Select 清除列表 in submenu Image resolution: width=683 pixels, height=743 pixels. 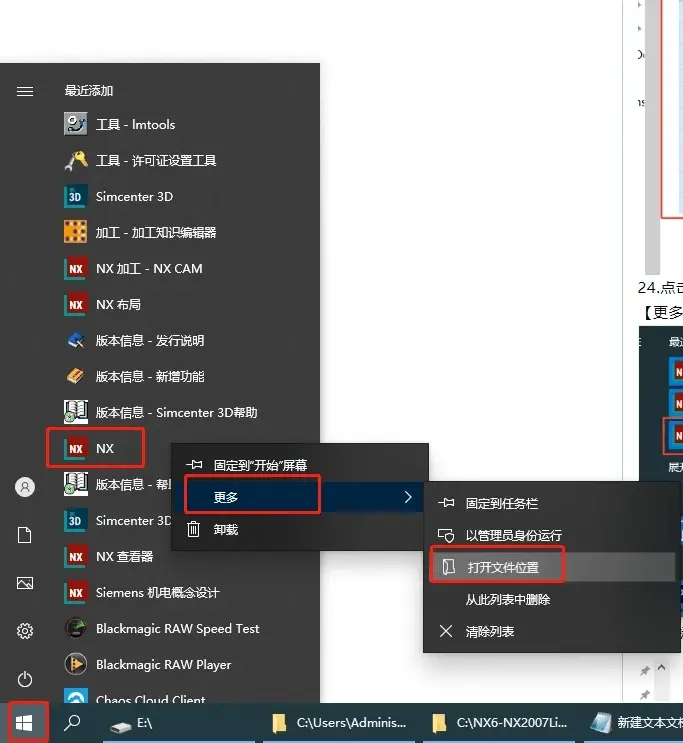[552, 631]
